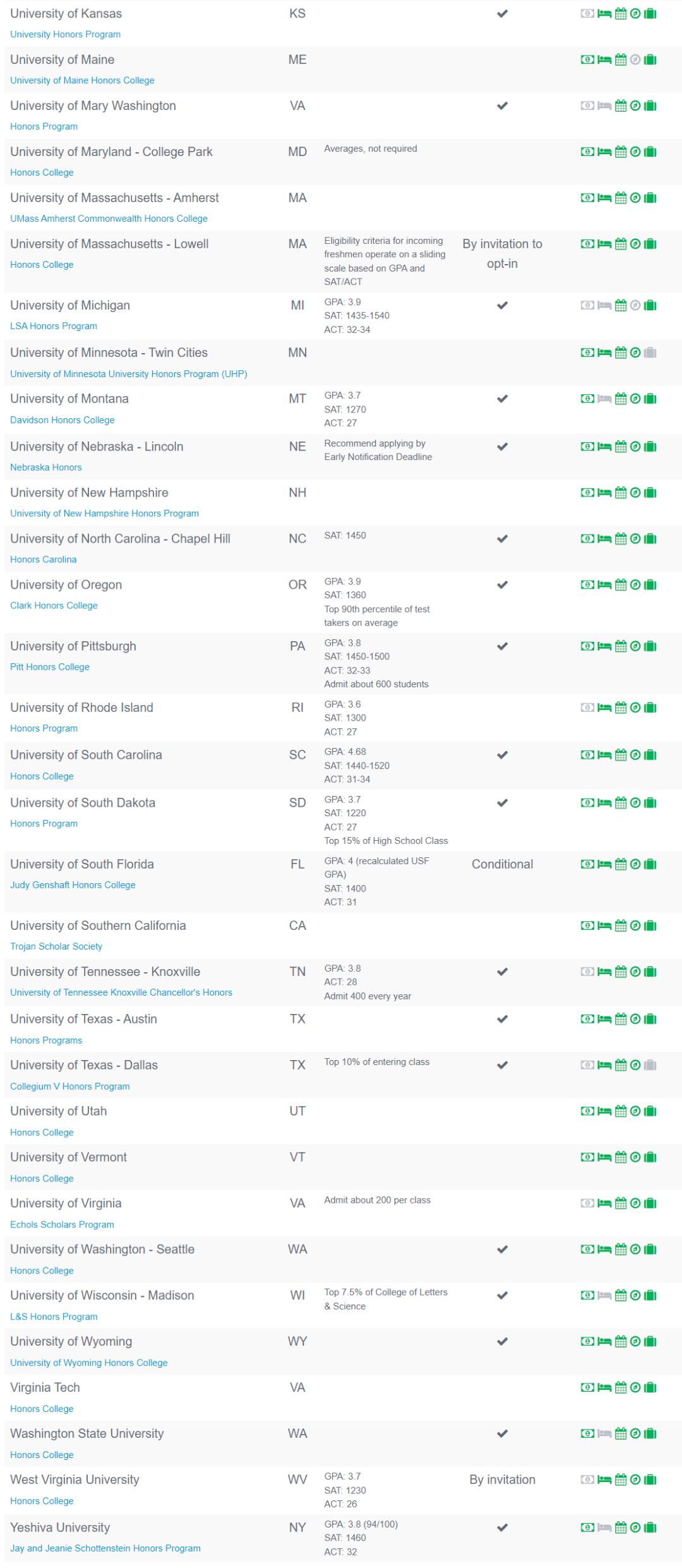
Task: Open the Trojan Scholar Society link
Action: click(x=56, y=946)
